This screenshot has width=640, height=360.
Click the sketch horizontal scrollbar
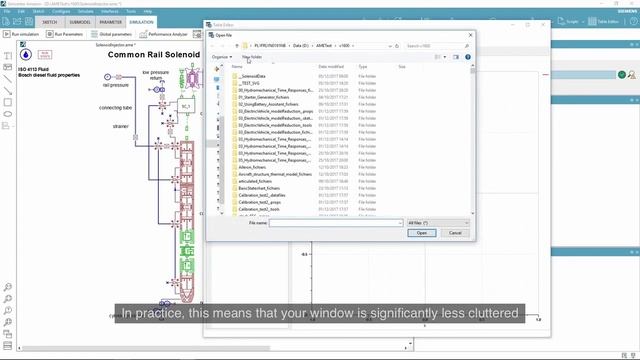[x=146, y=348]
